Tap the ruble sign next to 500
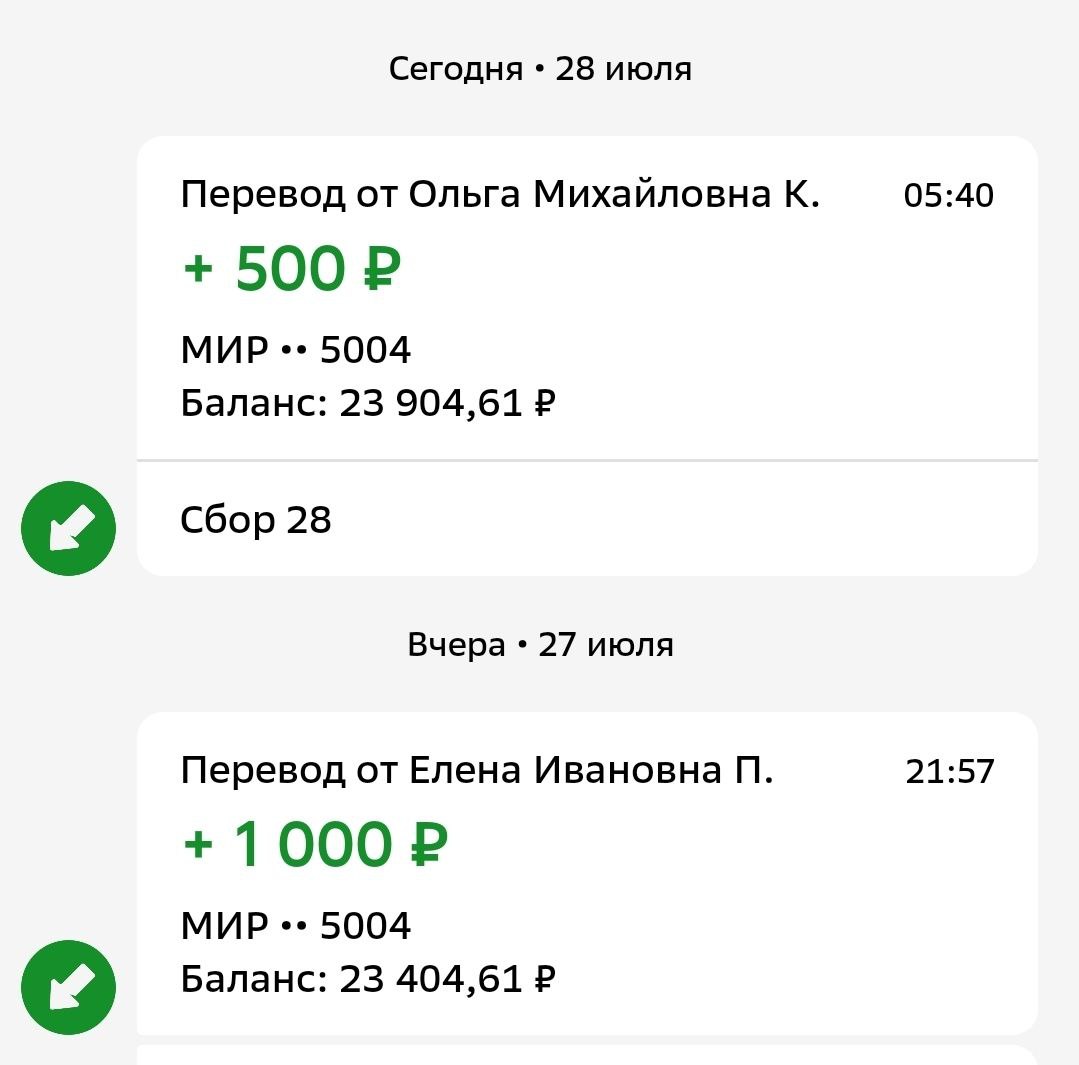This screenshot has width=1079, height=1065. (382, 269)
